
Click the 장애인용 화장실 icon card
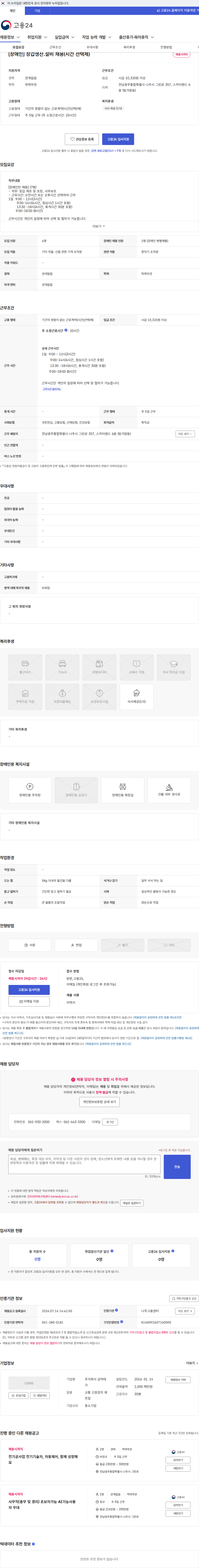point(123,790)
